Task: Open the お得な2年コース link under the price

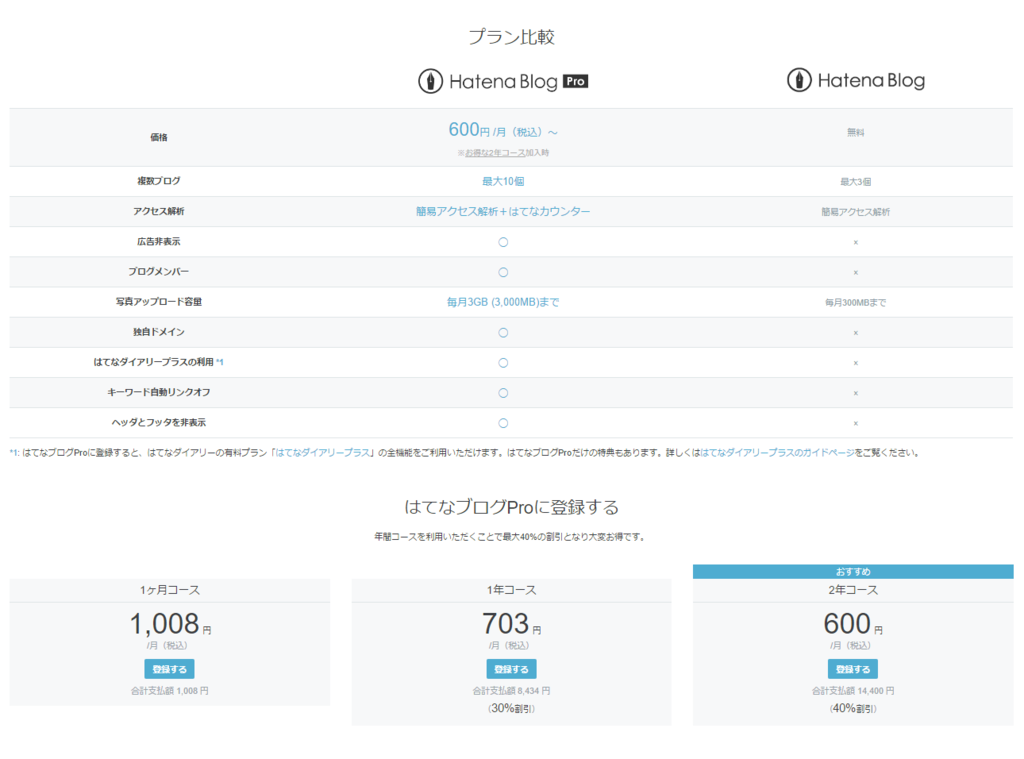Action: point(495,153)
